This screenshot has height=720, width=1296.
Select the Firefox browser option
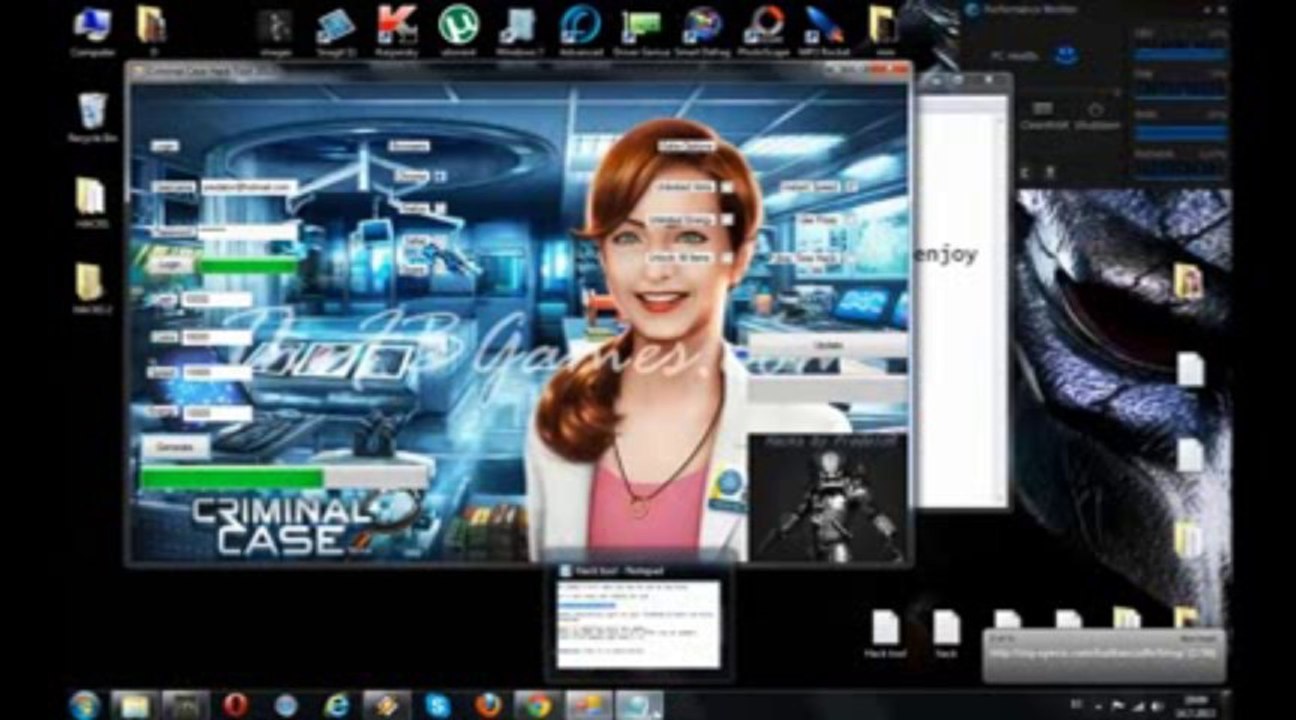point(441,208)
